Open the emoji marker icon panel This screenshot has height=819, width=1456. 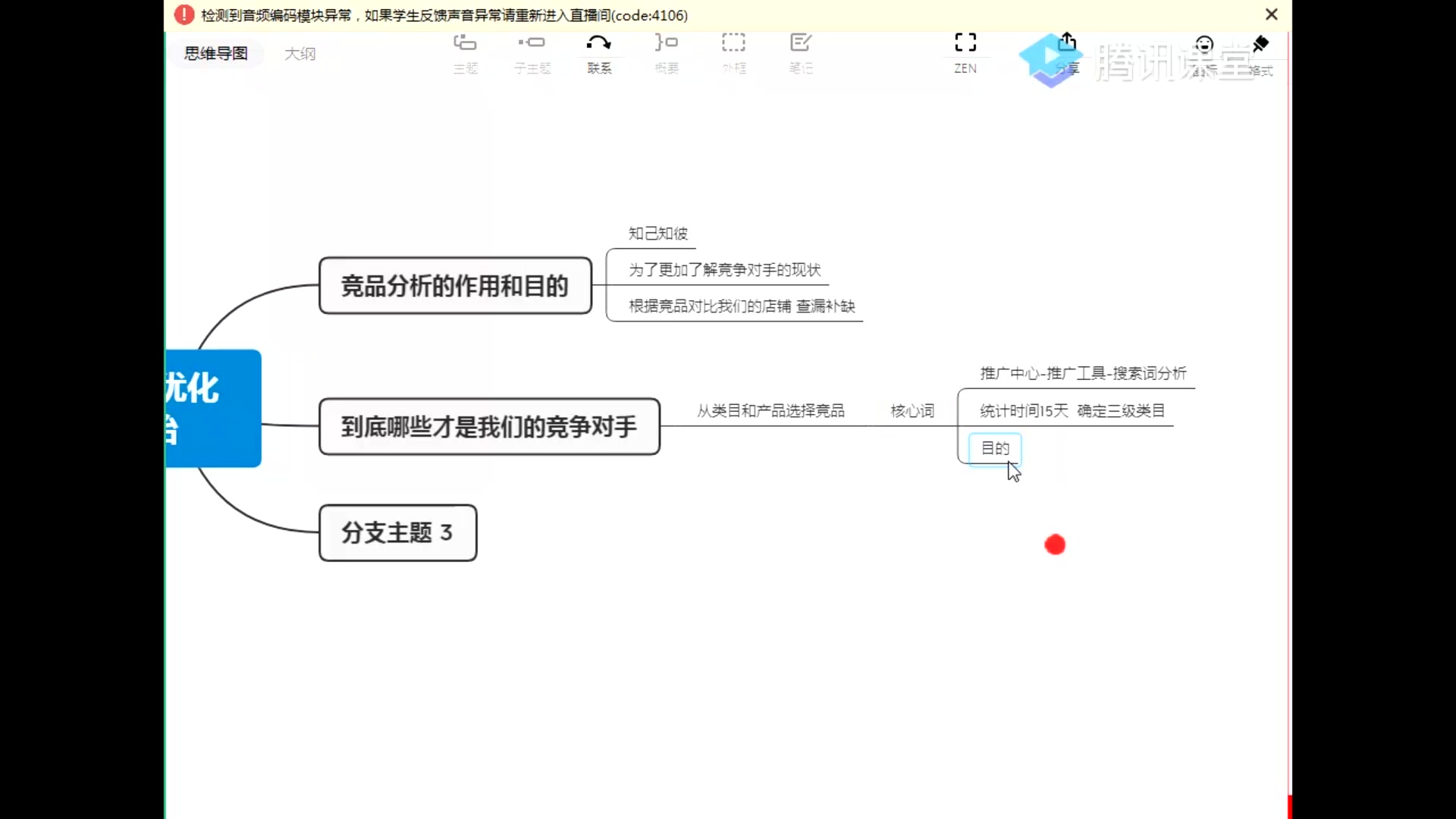[x=1204, y=45]
